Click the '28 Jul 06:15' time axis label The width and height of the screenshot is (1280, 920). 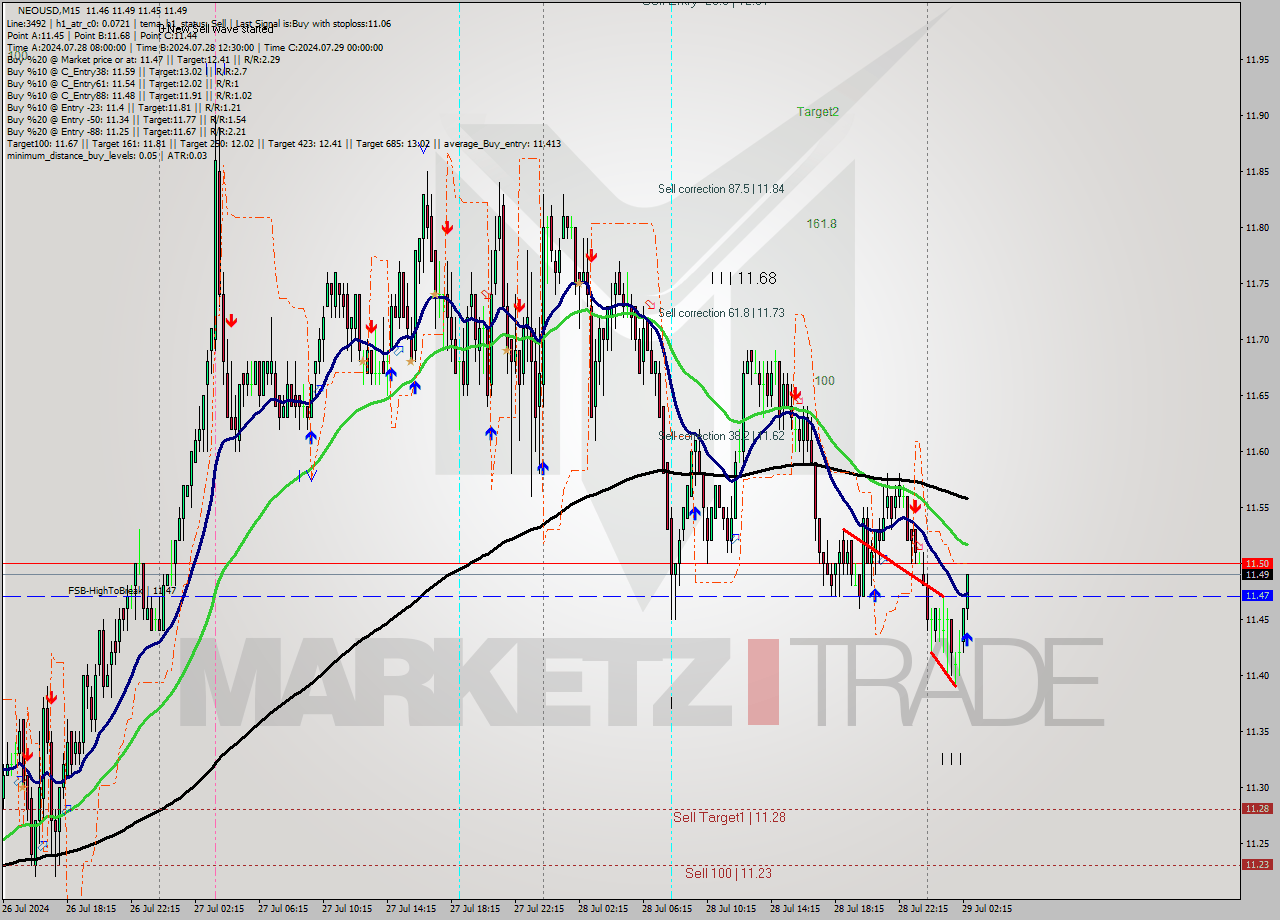coord(668,909)
